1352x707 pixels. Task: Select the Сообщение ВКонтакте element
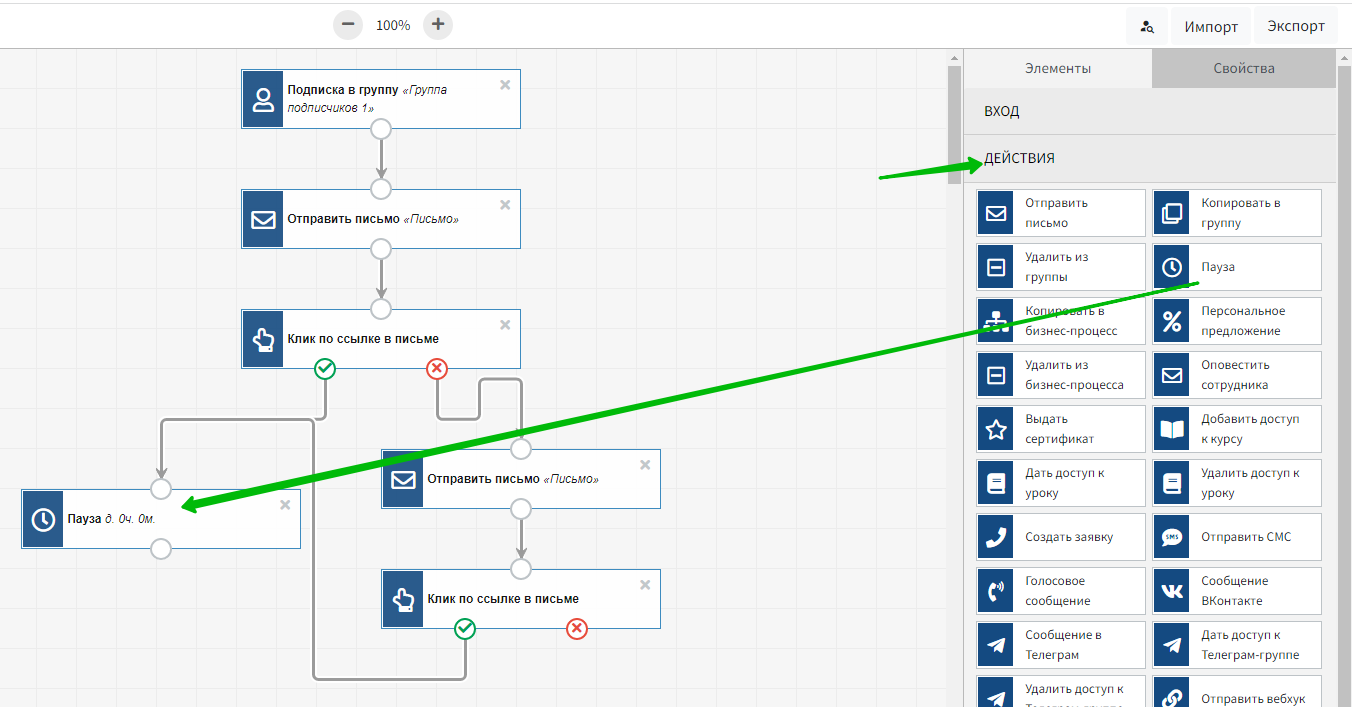point(1237,591)
